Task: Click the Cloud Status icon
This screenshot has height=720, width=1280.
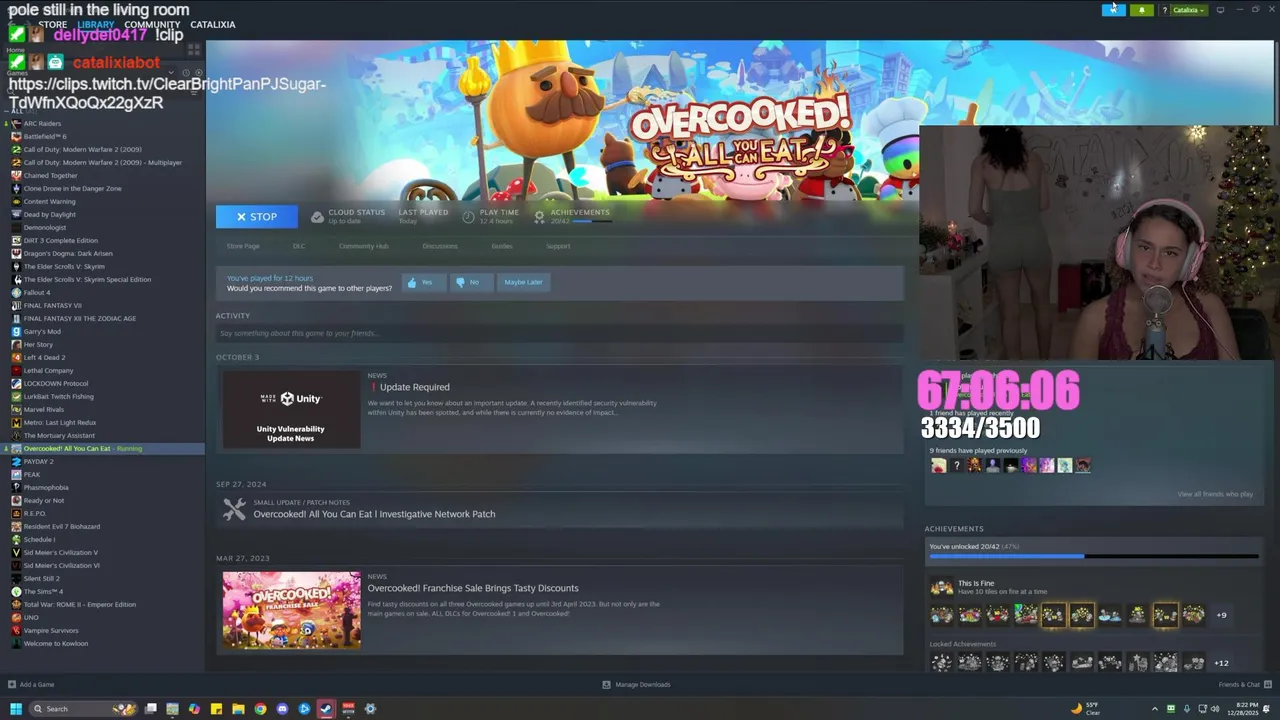Action: 317,216
